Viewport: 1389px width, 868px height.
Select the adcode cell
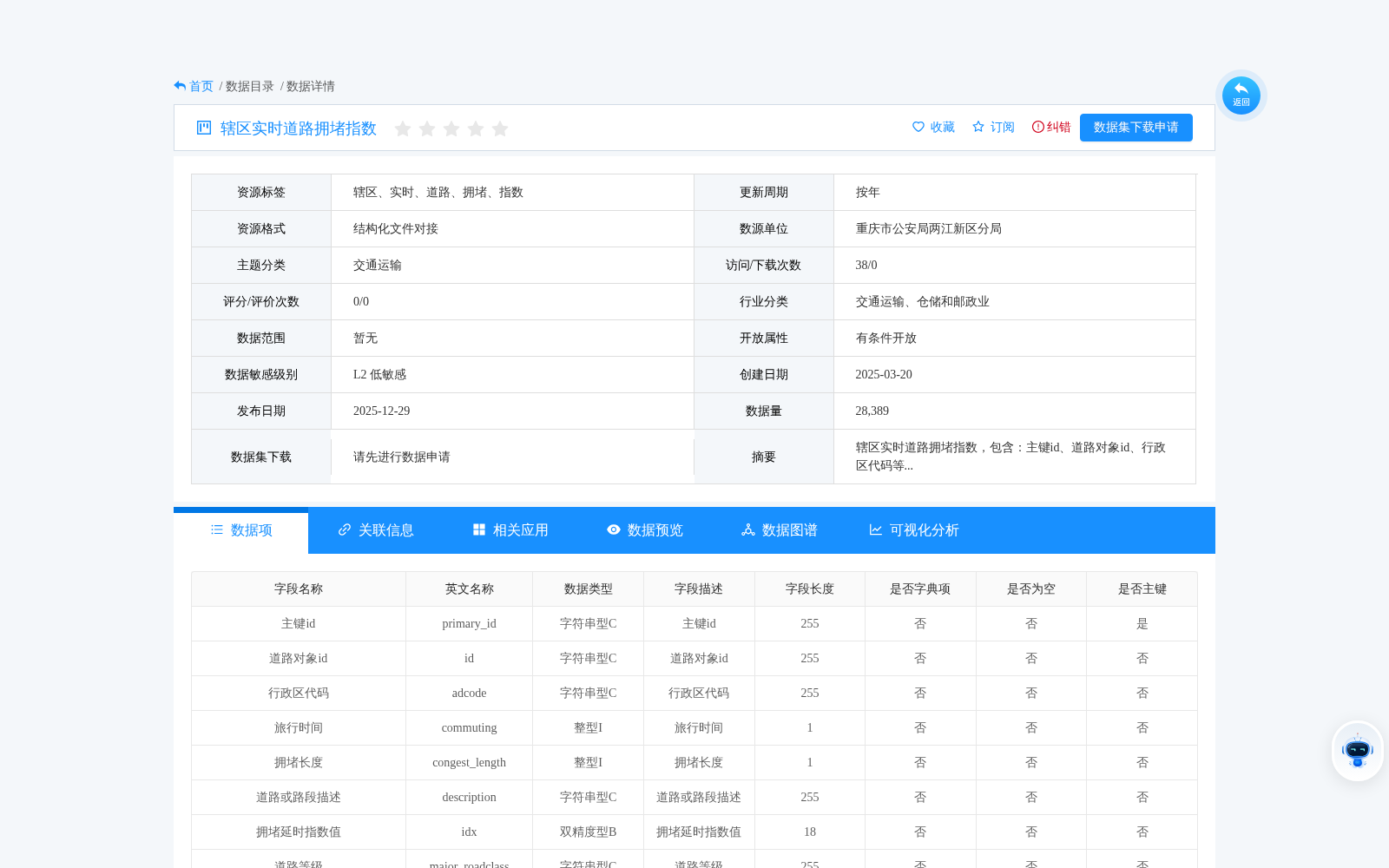(470, 694)
